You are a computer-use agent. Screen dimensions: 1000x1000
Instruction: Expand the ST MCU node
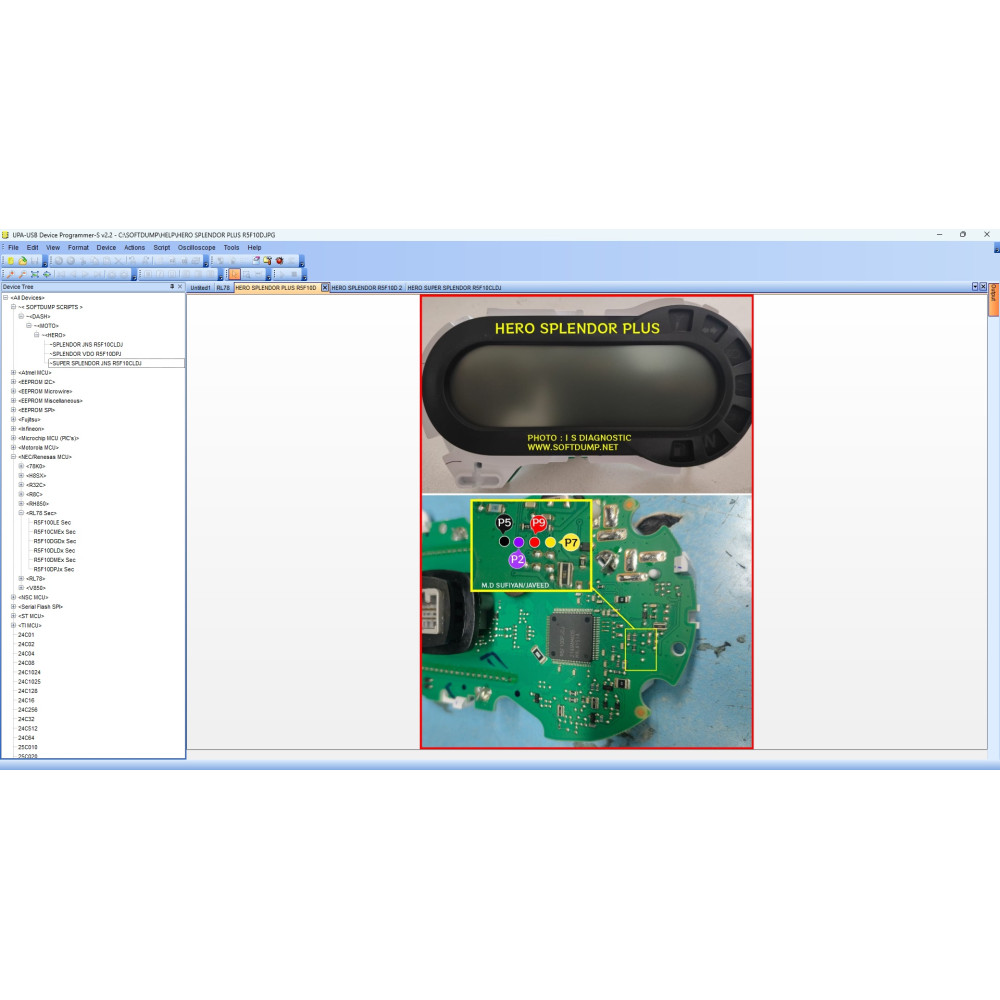pos(13,616)
